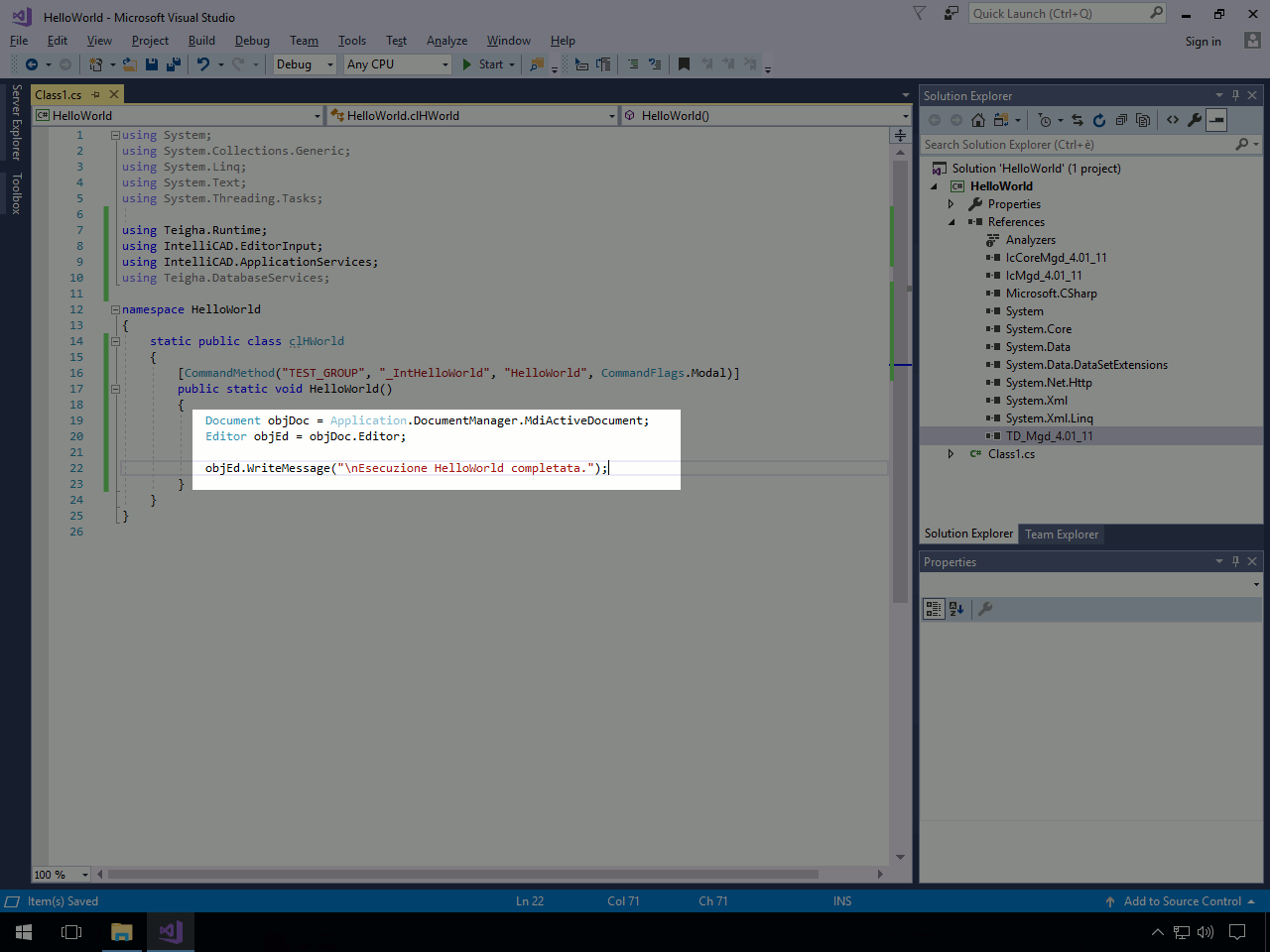Click Add to Source Control

point(1182,901)
